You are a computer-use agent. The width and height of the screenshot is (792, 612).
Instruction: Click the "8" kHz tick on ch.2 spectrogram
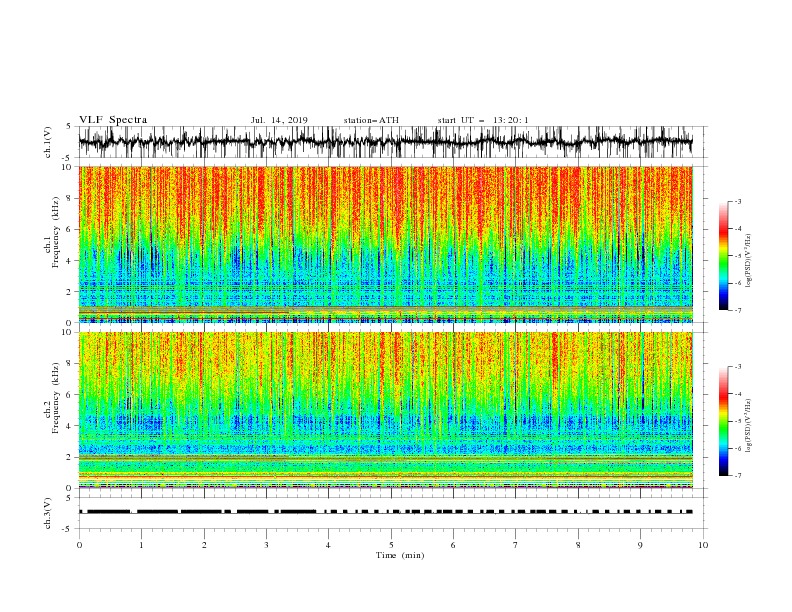click(71, 364)
